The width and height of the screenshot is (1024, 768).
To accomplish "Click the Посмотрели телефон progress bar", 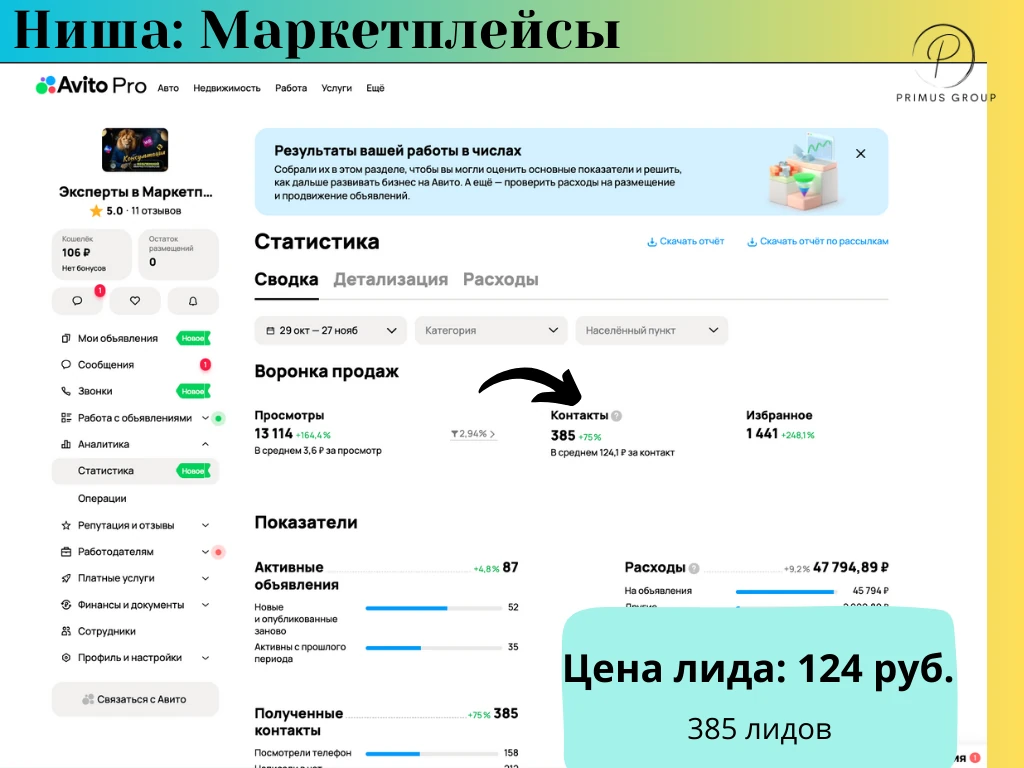I will 434,754.
